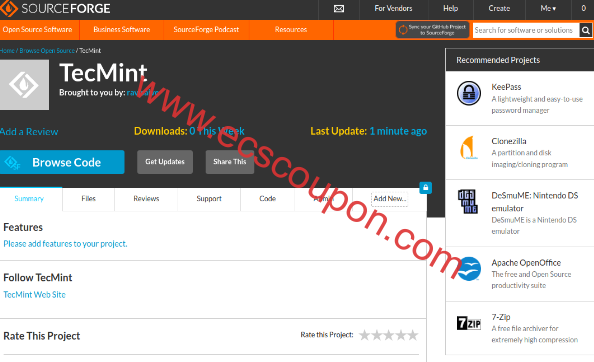Click the search magnifier button

[585, 30]
